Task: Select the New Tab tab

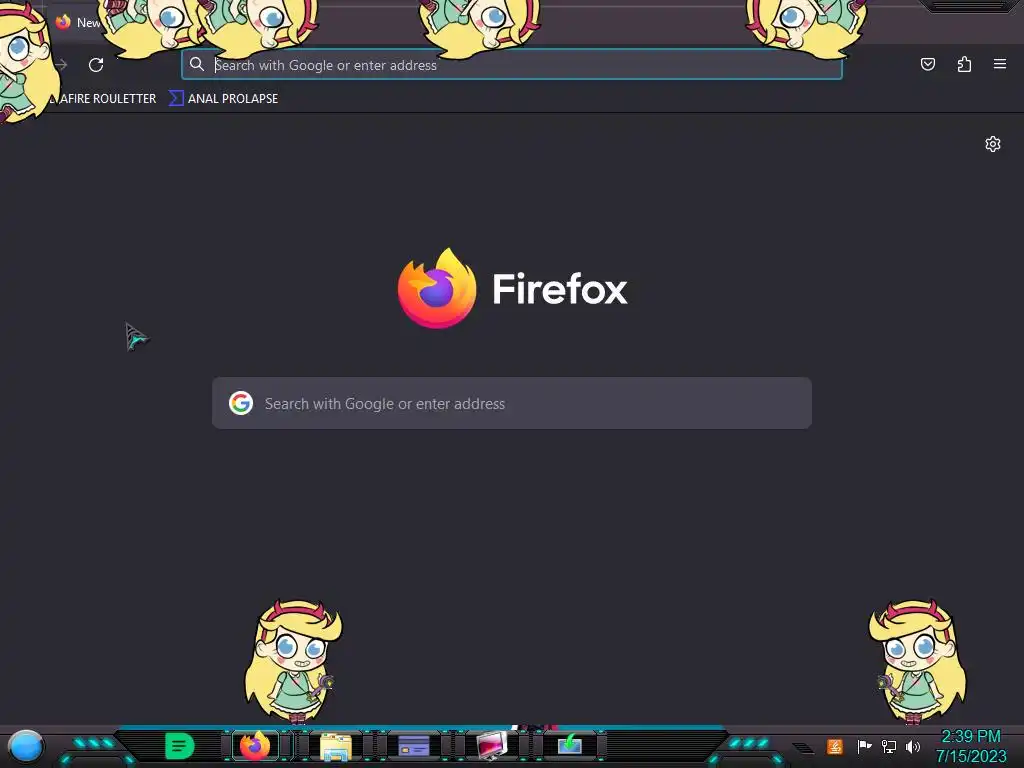Action: pos(78,23)
